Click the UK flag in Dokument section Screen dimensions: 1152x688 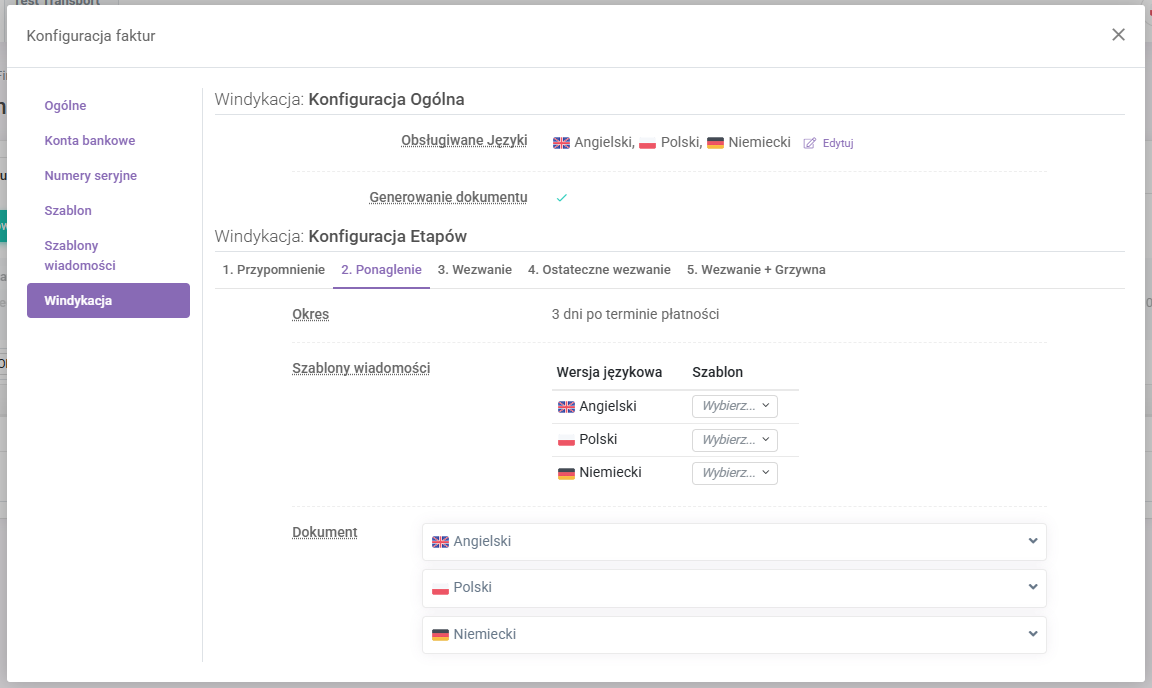(x=440, y=542)
